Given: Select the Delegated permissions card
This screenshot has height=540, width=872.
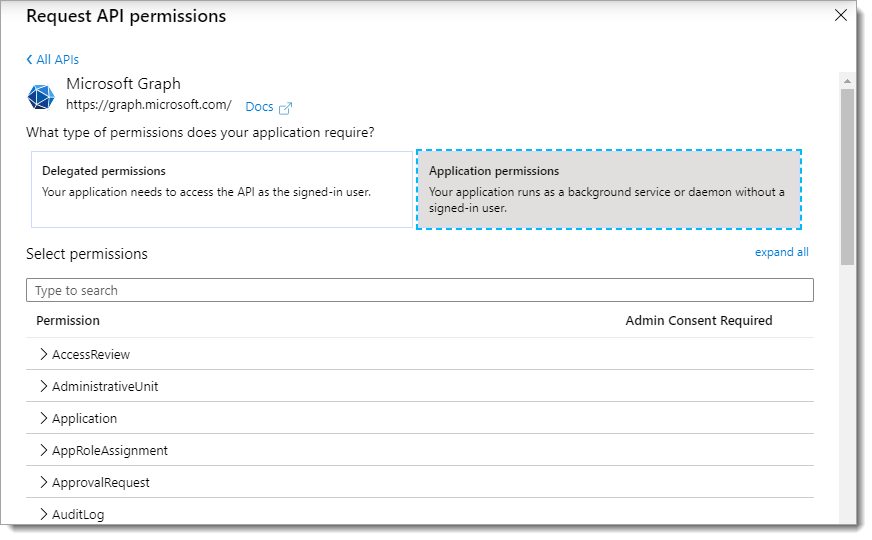Looking at the screenshot, I should pyautogui.click(x=221, y=189).
